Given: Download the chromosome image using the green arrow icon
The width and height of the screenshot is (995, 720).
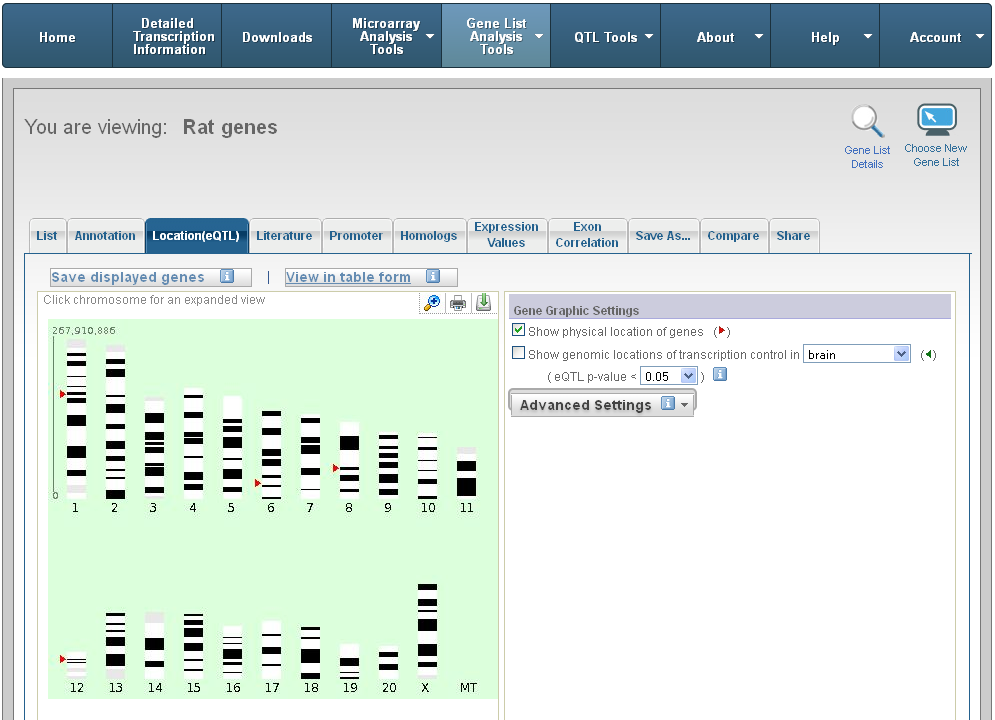Looking at the screenshot, I should coord(483,303).
